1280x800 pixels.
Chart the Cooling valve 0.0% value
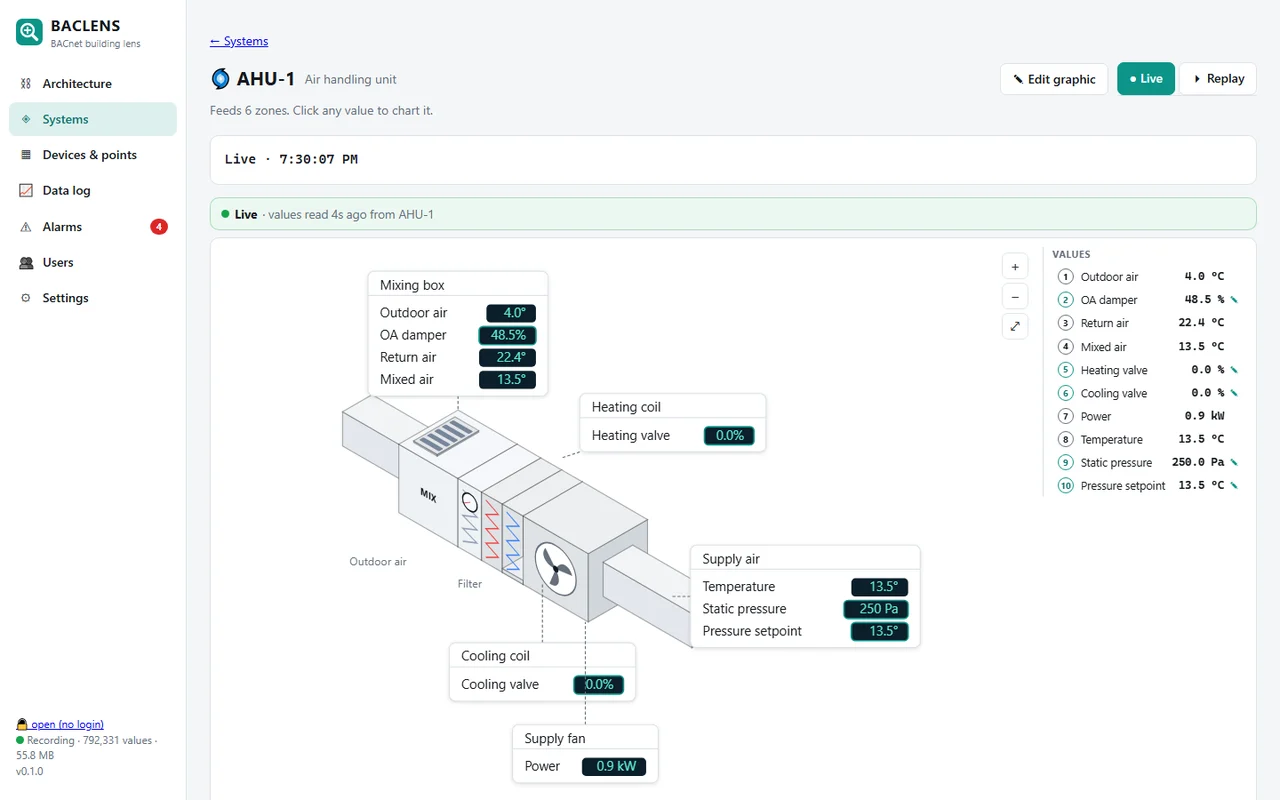(x=598, y=685)
